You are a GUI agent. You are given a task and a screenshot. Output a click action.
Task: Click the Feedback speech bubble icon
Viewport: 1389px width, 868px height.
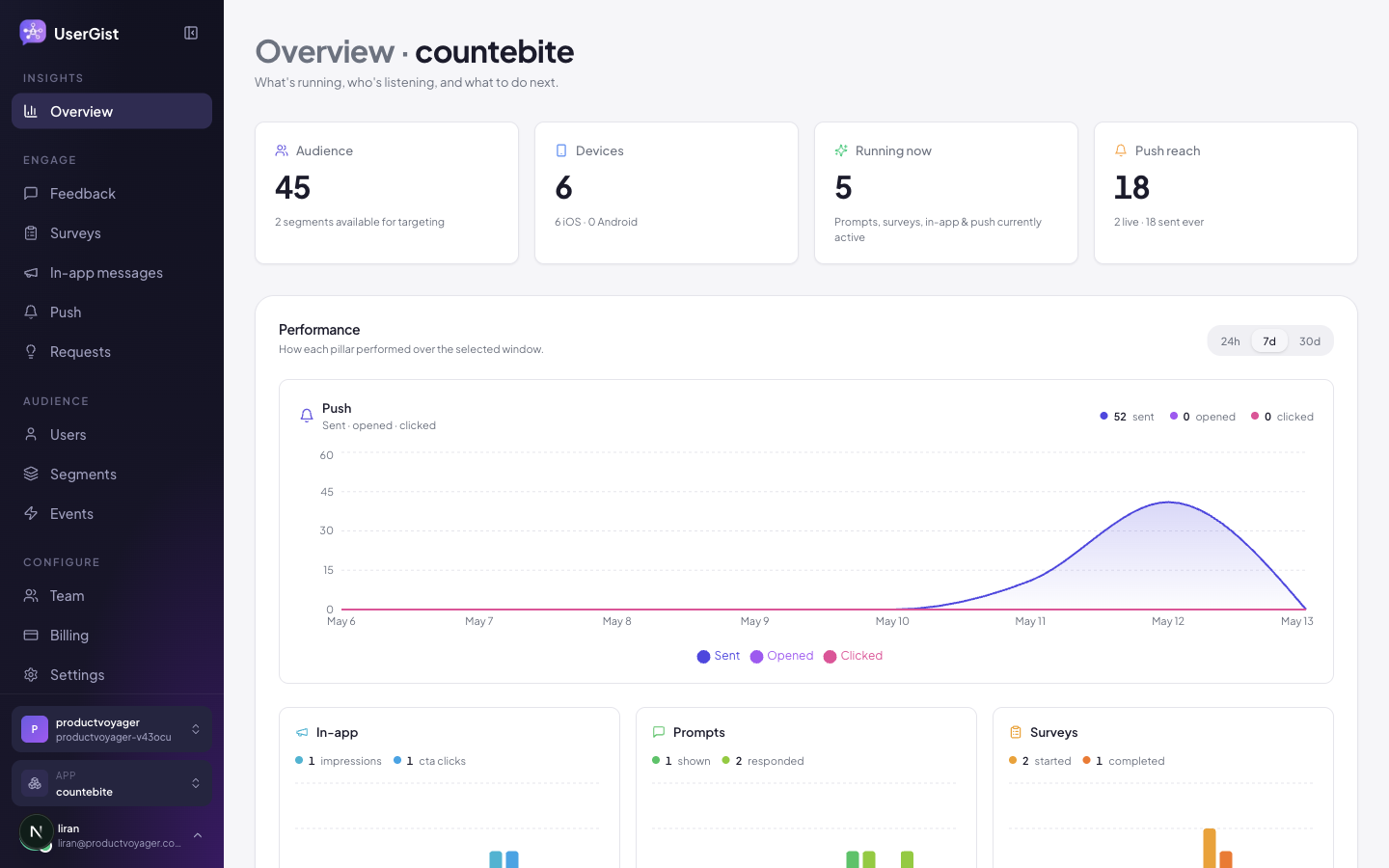(x=31, y=193)
